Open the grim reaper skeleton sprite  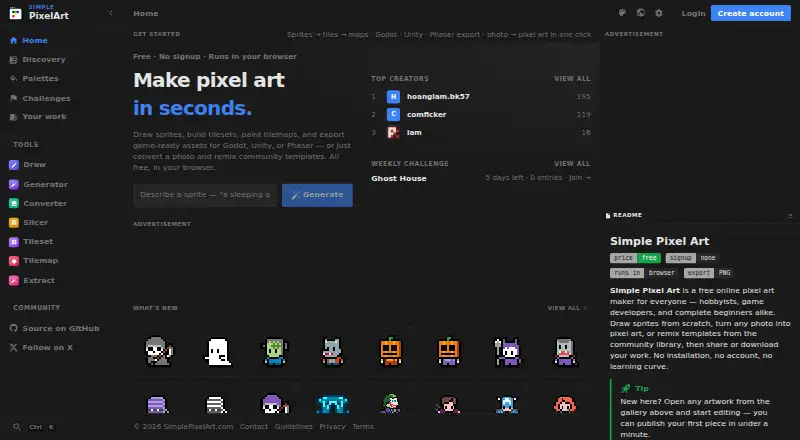[159, 352]
